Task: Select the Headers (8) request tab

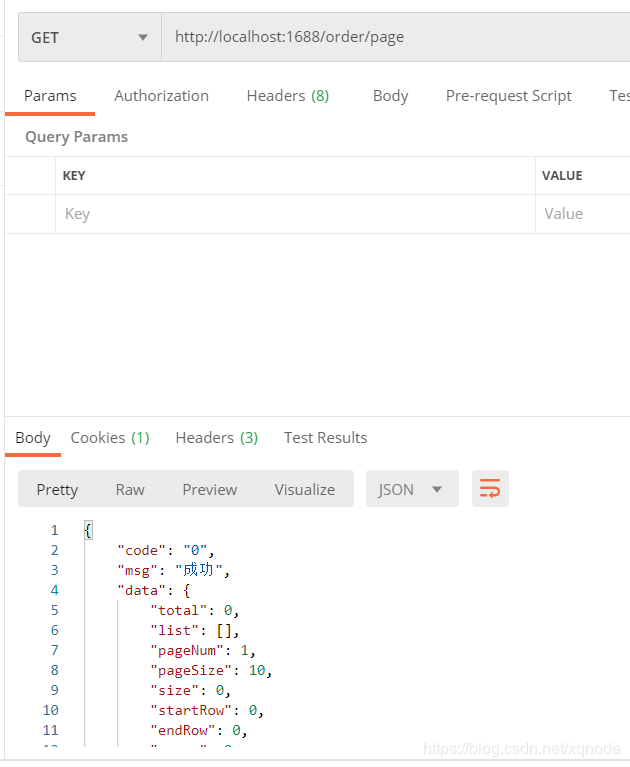Action: [287, 96]
